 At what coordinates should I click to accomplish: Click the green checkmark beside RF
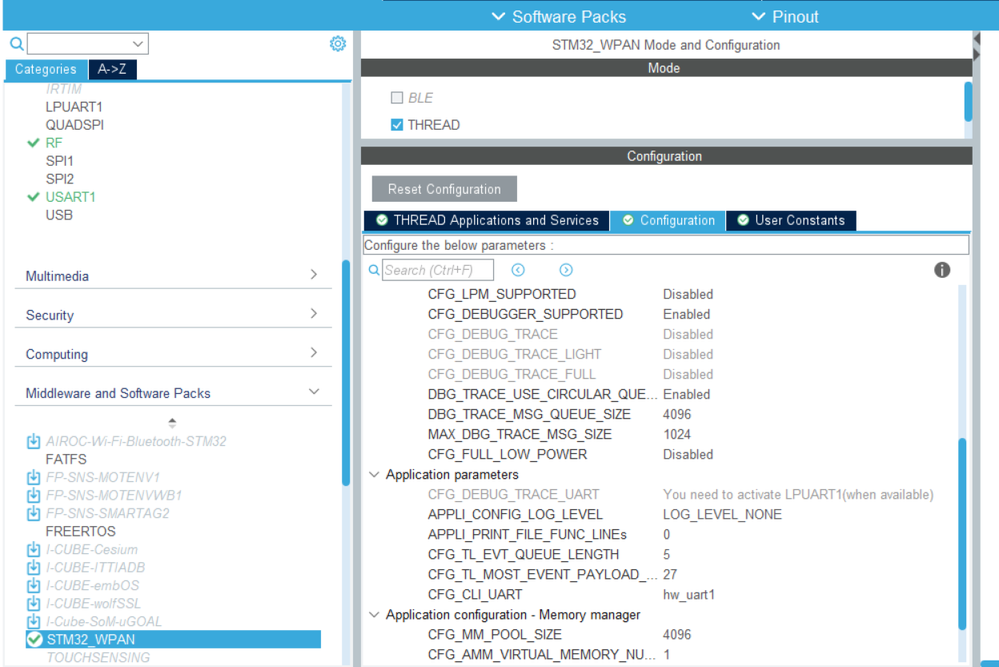pos(33,143)
